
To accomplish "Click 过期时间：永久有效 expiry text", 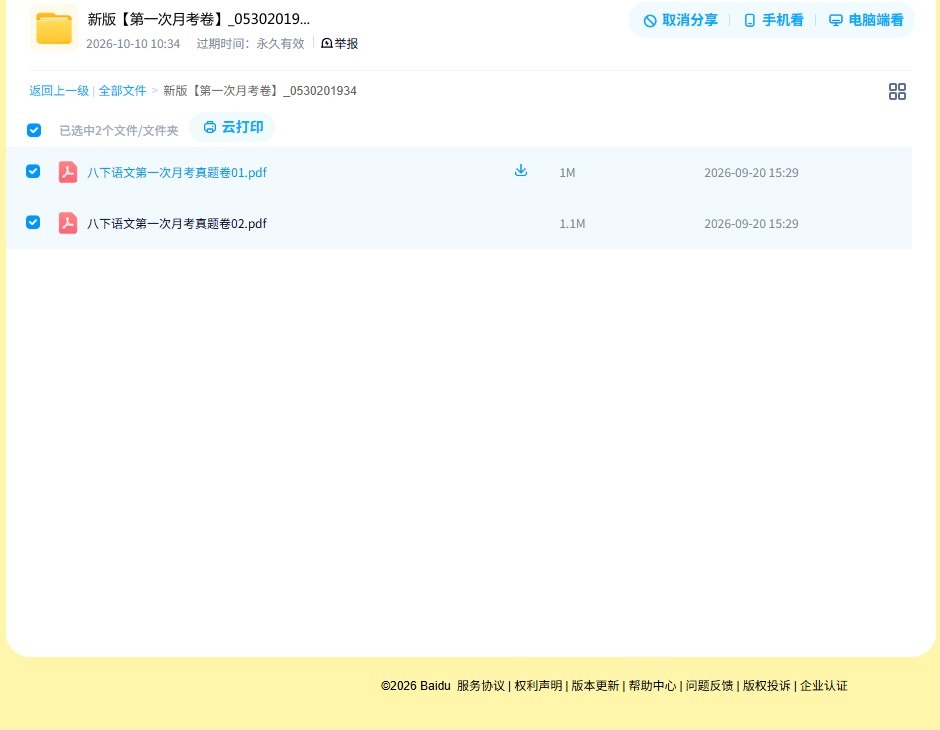I will pos(251,44).
